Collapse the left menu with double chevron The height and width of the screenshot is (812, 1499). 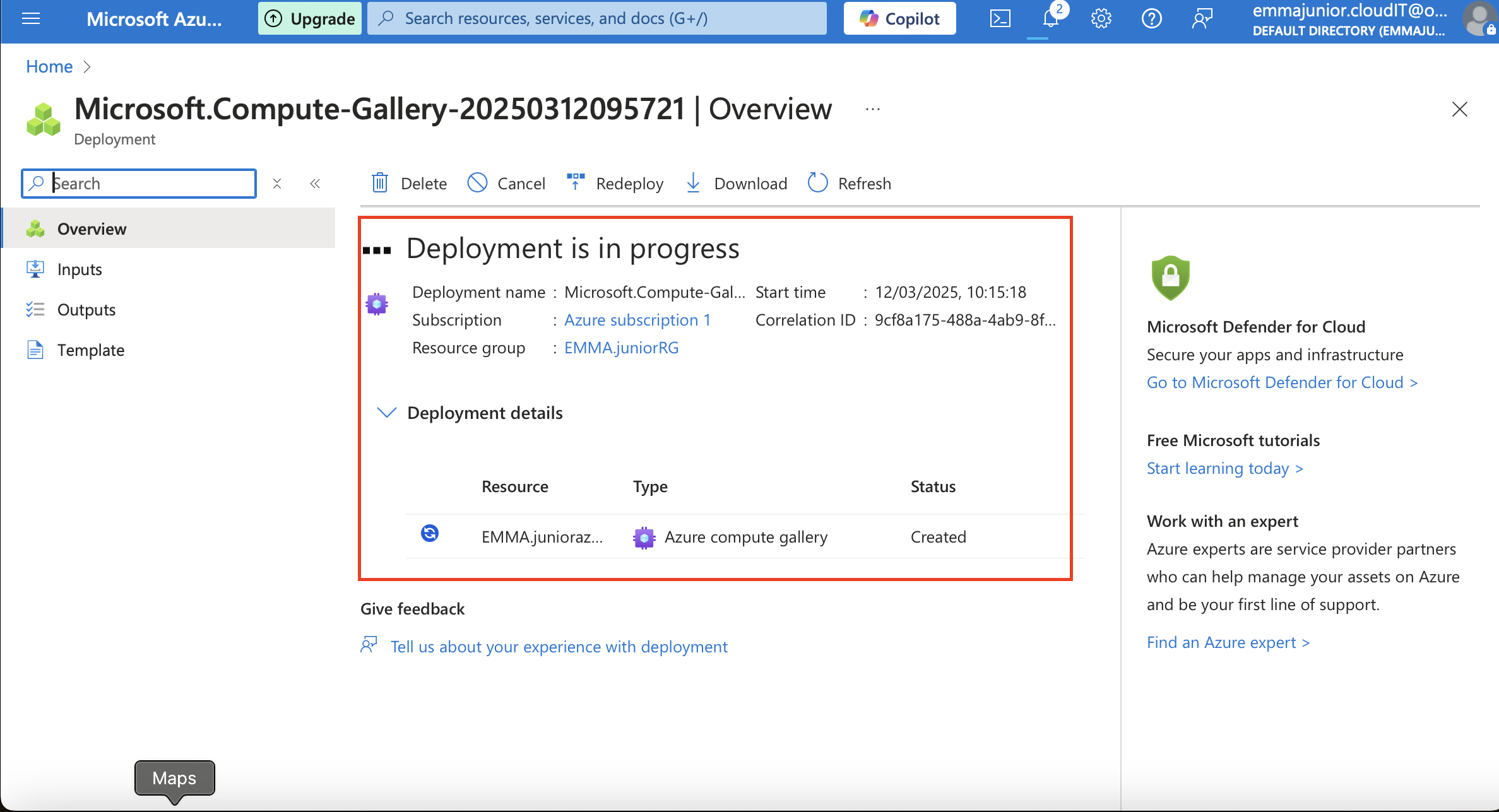315,184
